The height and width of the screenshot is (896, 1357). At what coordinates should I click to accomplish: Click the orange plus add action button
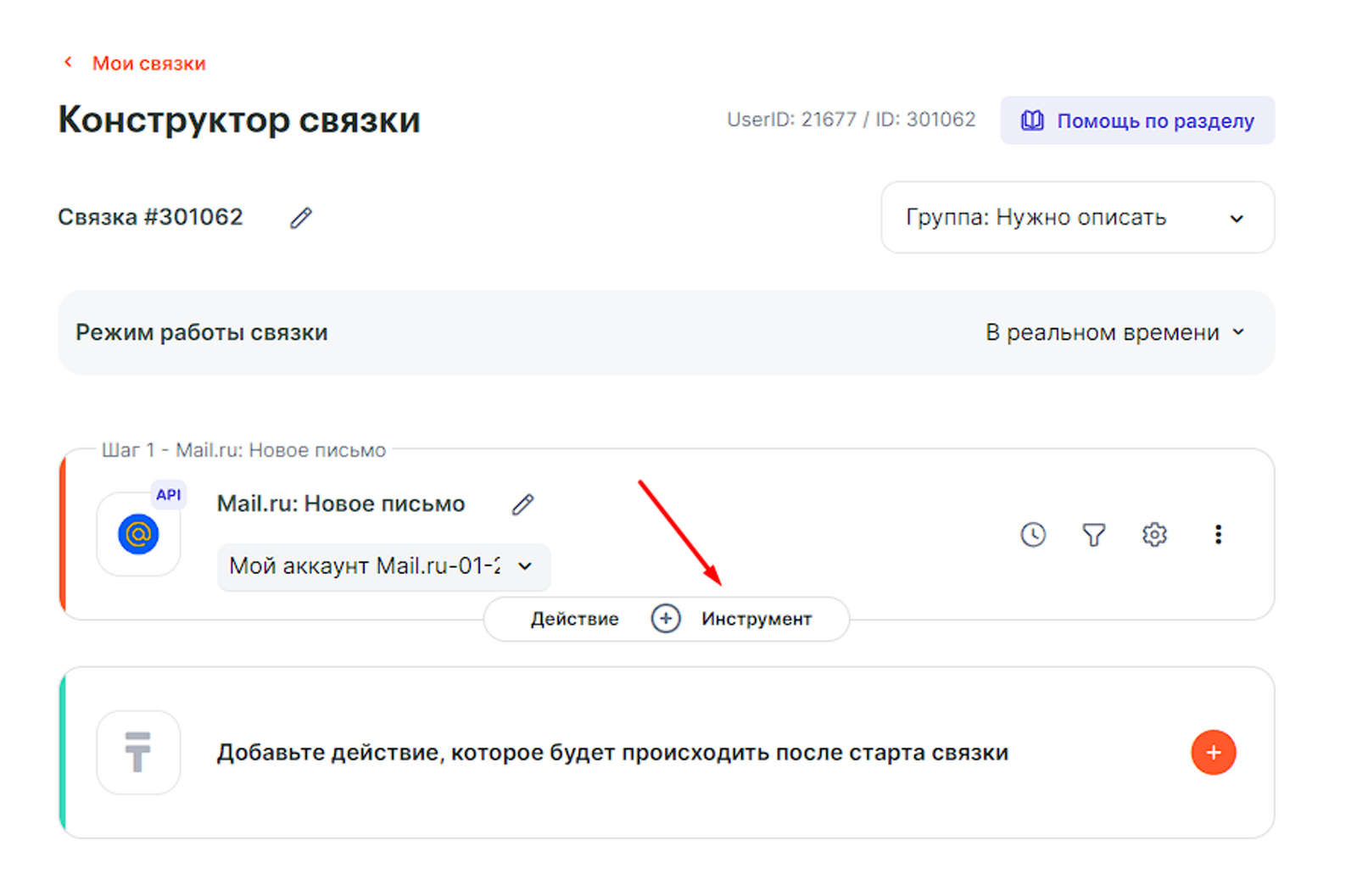click(1213, 753)
